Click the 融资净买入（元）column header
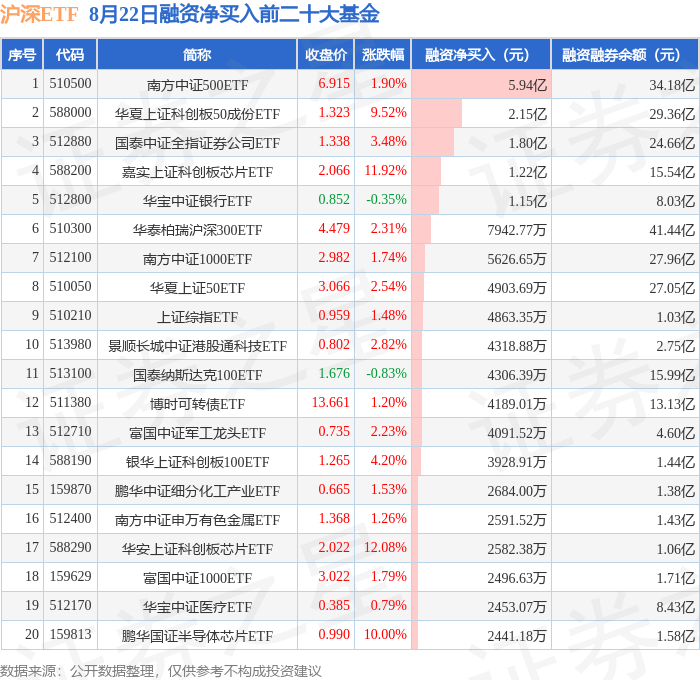The width and height of the screenshot is (700, 680). point(481,54)
